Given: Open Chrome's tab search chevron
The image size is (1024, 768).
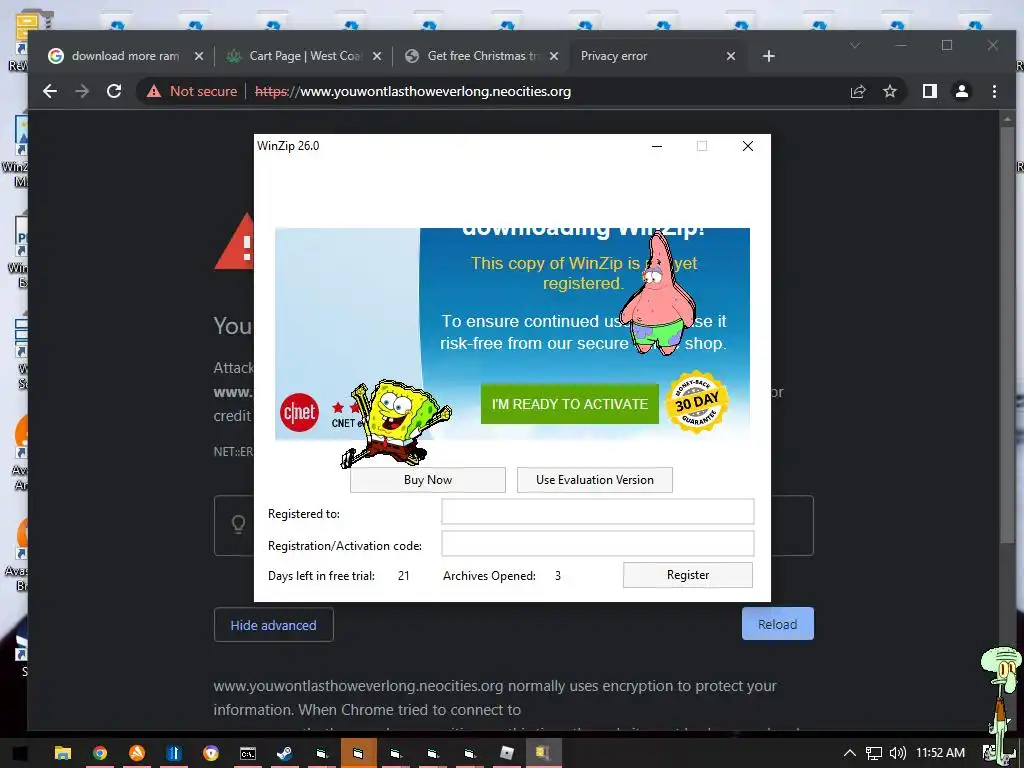Looking at the screenshot, I should click(x=855, y=45).
